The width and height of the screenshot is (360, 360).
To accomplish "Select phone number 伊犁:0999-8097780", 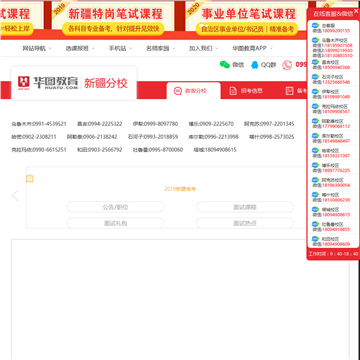I will 155,124.
